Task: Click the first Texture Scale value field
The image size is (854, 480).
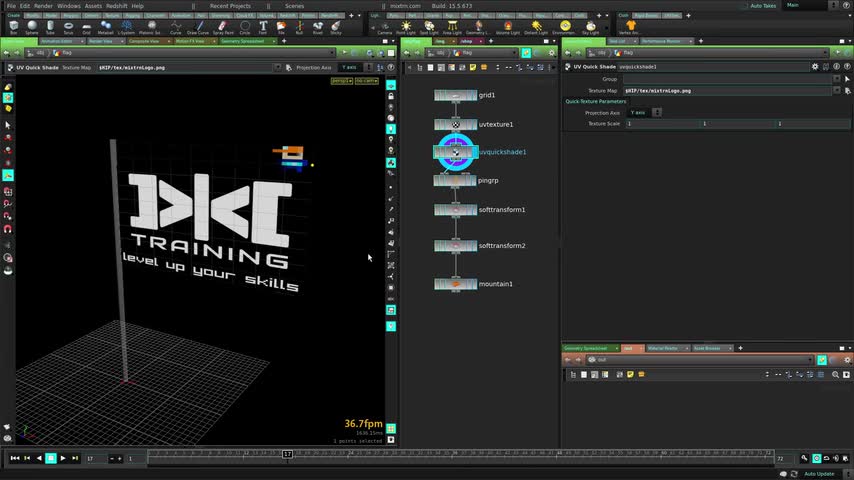Action: [x=662, y=124]
